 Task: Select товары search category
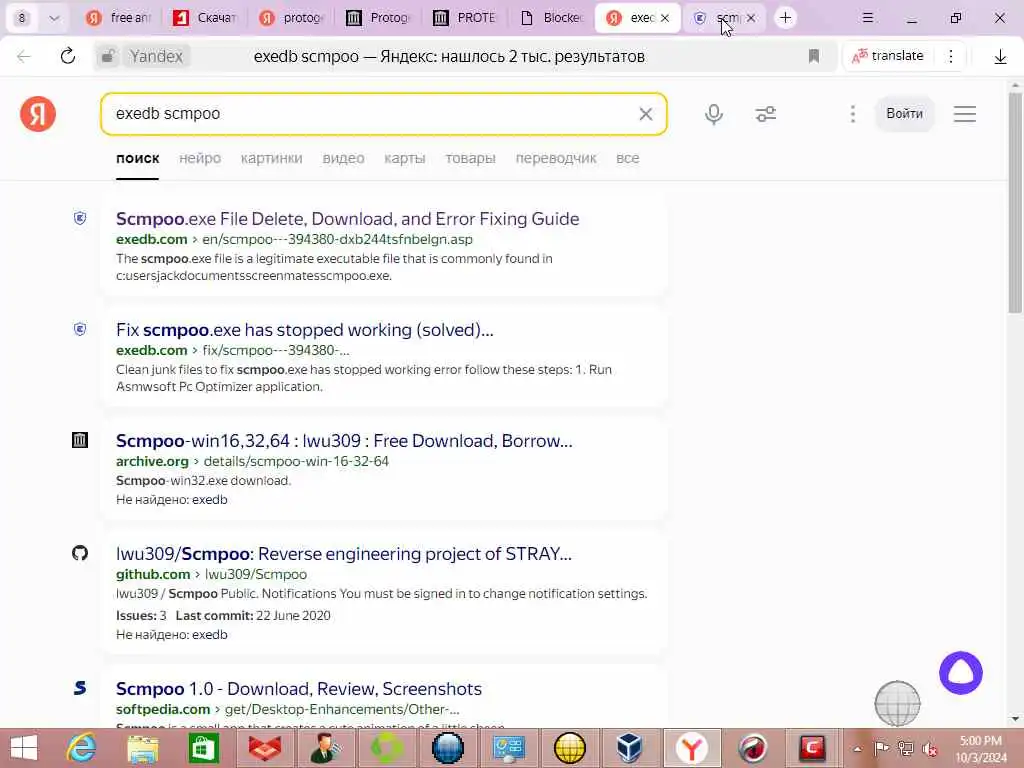[470, 158]
